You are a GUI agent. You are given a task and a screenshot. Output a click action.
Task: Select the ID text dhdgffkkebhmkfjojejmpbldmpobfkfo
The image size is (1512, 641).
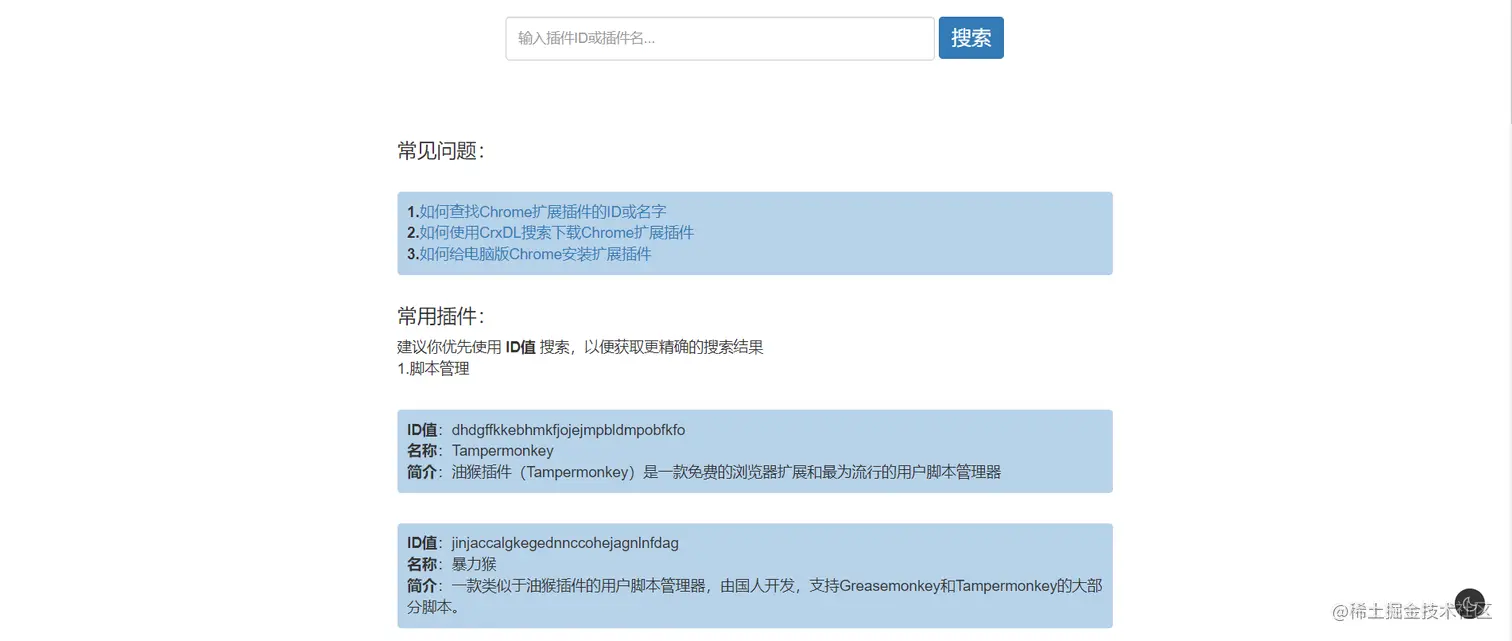tap(568, 430)
